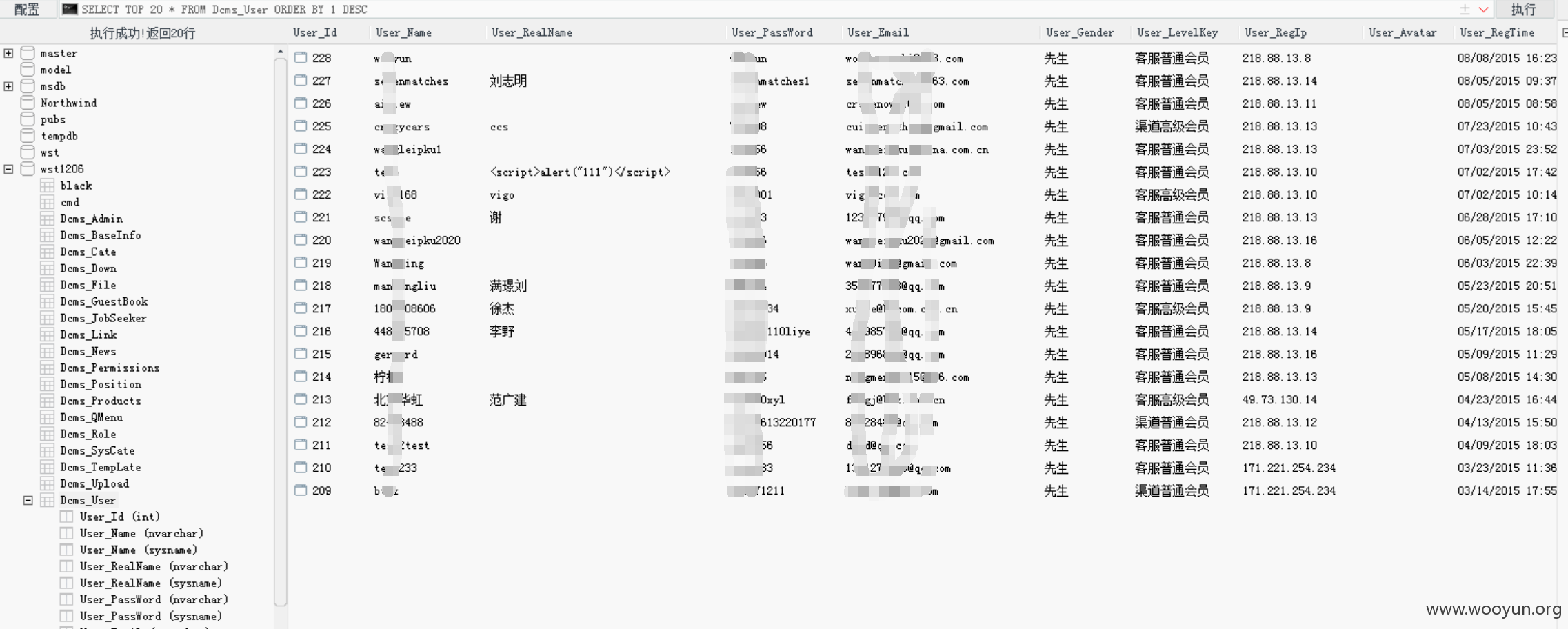Select the User_RealName (nvarchar) column
This screenshot has width=1568, height=629.
[154, 566]
